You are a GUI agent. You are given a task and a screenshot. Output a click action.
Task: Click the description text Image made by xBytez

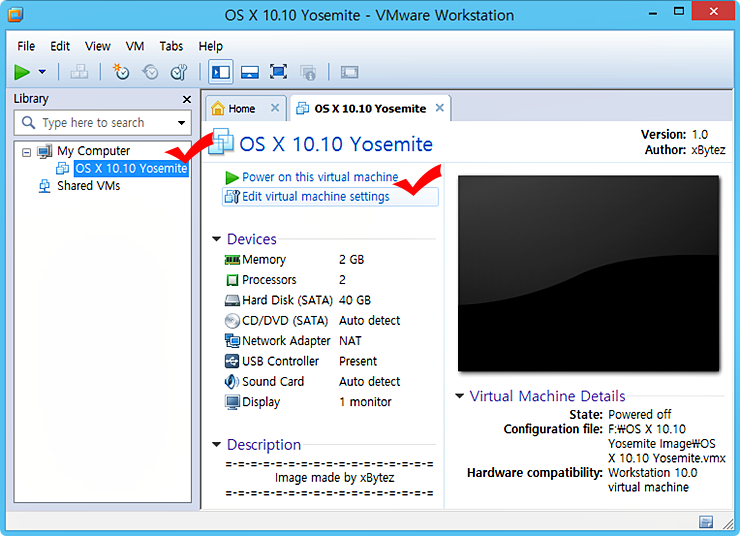pos(335,478)
